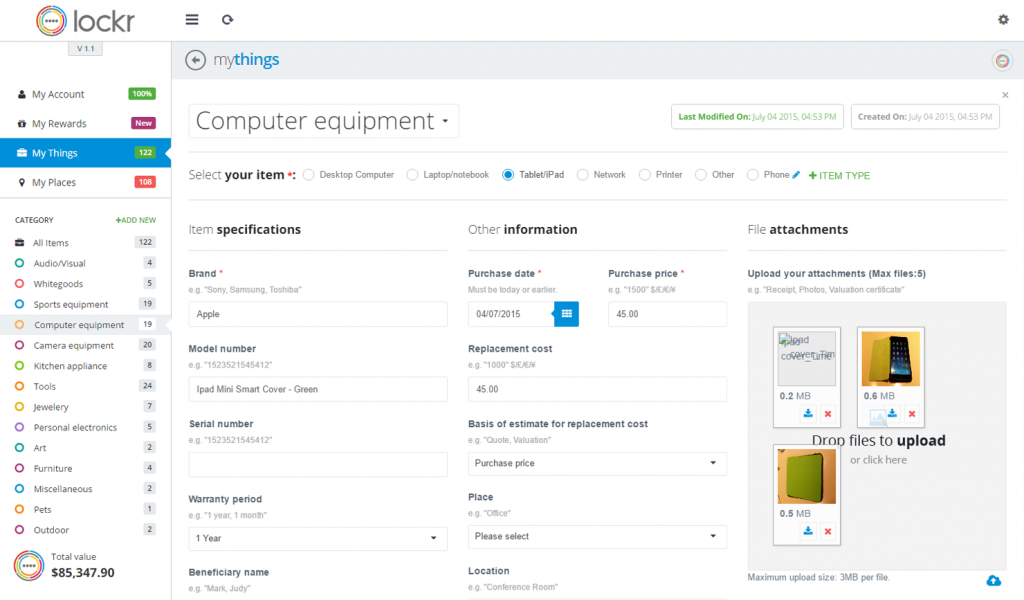Delete the 0.2 MB attachment
Viewport: 1024px width, 600px height.
828,413
